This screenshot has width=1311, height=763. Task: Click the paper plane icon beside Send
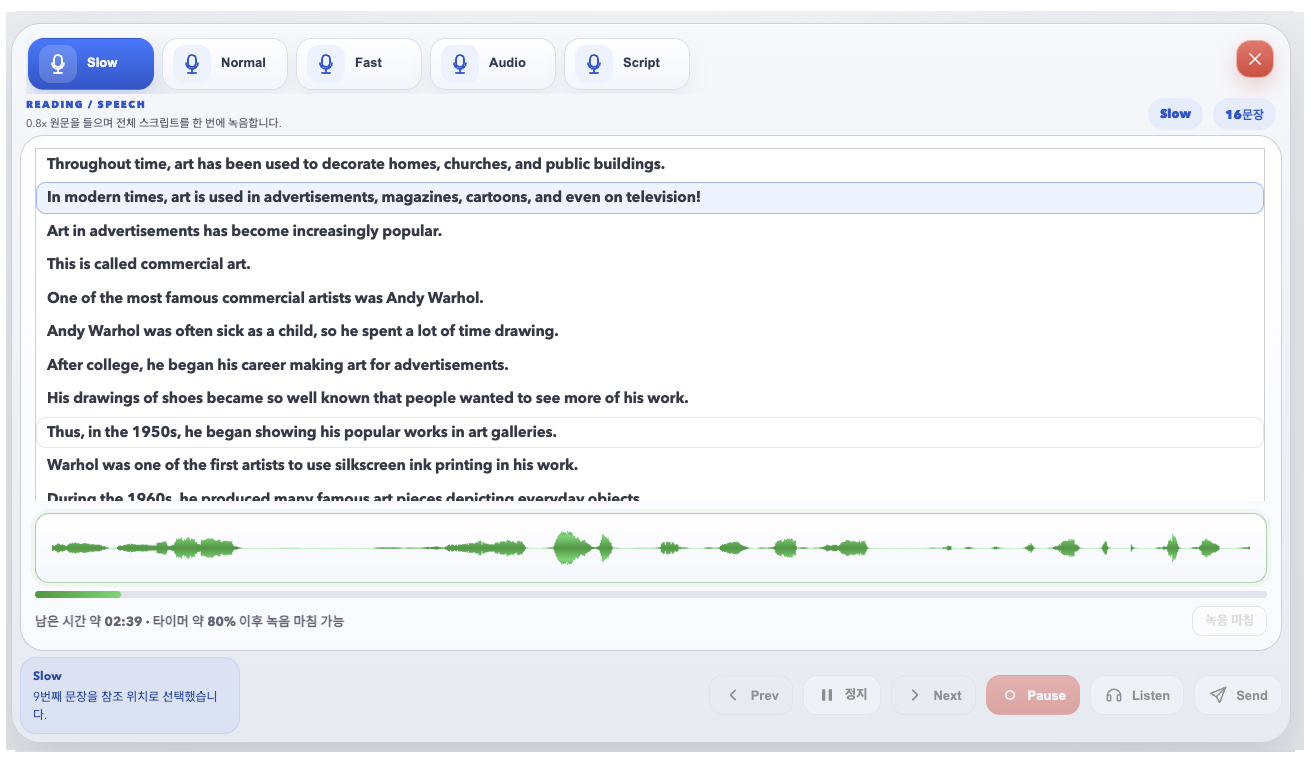click(1218, 695)
